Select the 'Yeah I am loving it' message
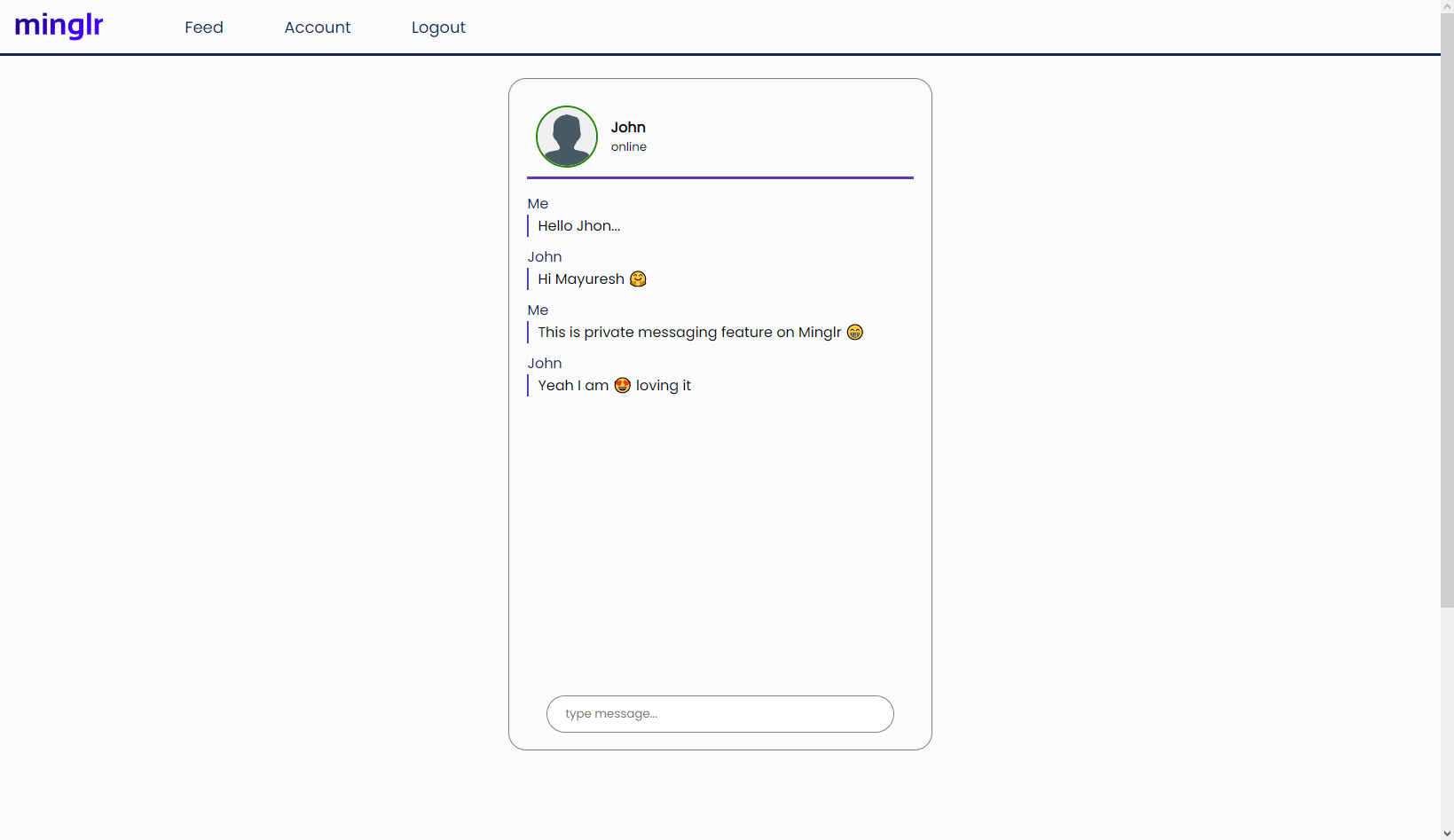 pos(615,386)
